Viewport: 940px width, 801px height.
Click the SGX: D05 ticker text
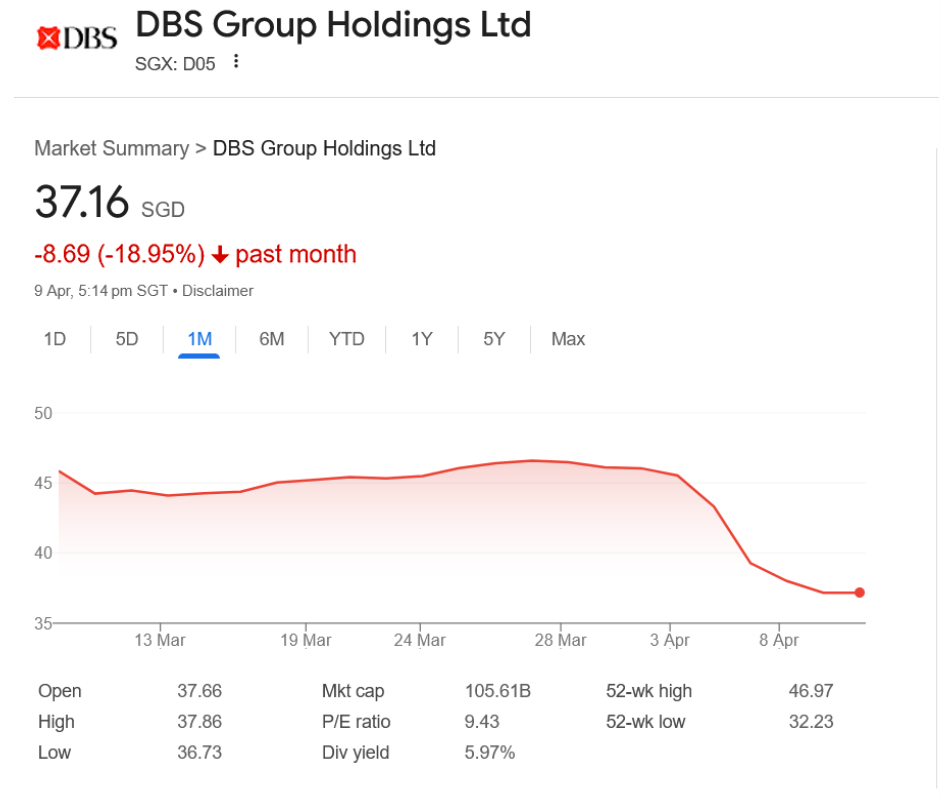click(x=175, y=64)
